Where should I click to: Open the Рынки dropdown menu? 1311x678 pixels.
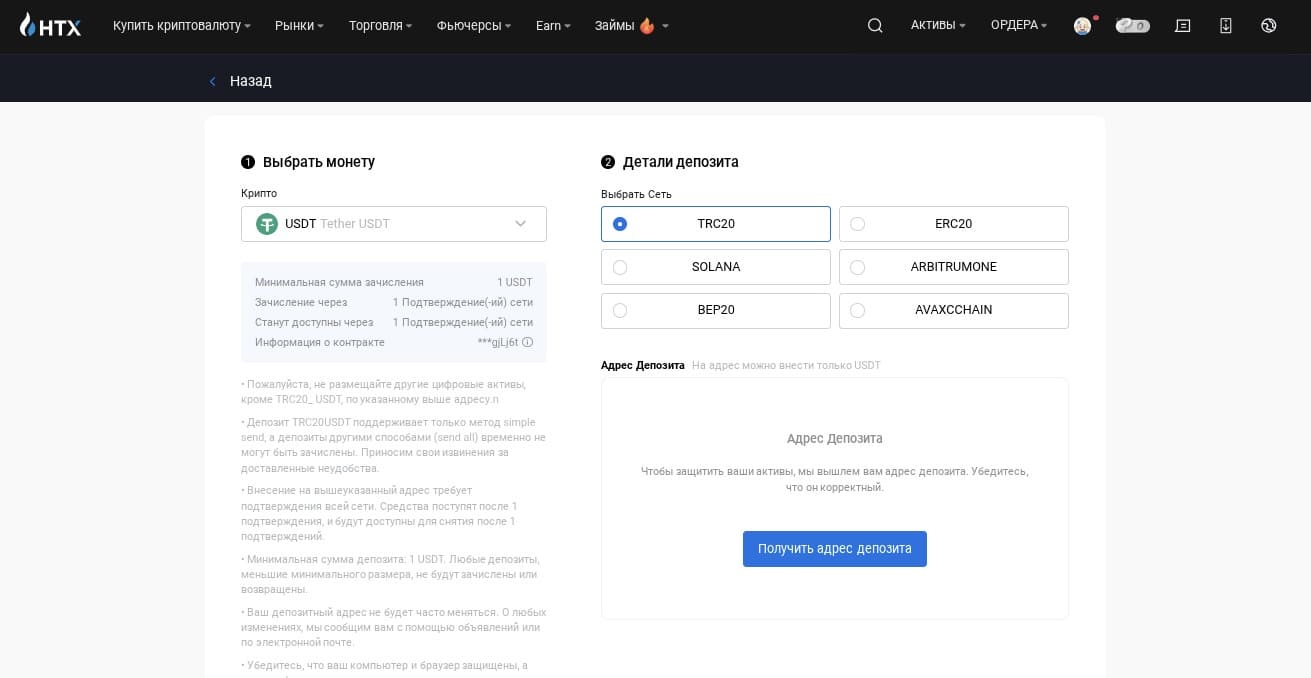299,26
